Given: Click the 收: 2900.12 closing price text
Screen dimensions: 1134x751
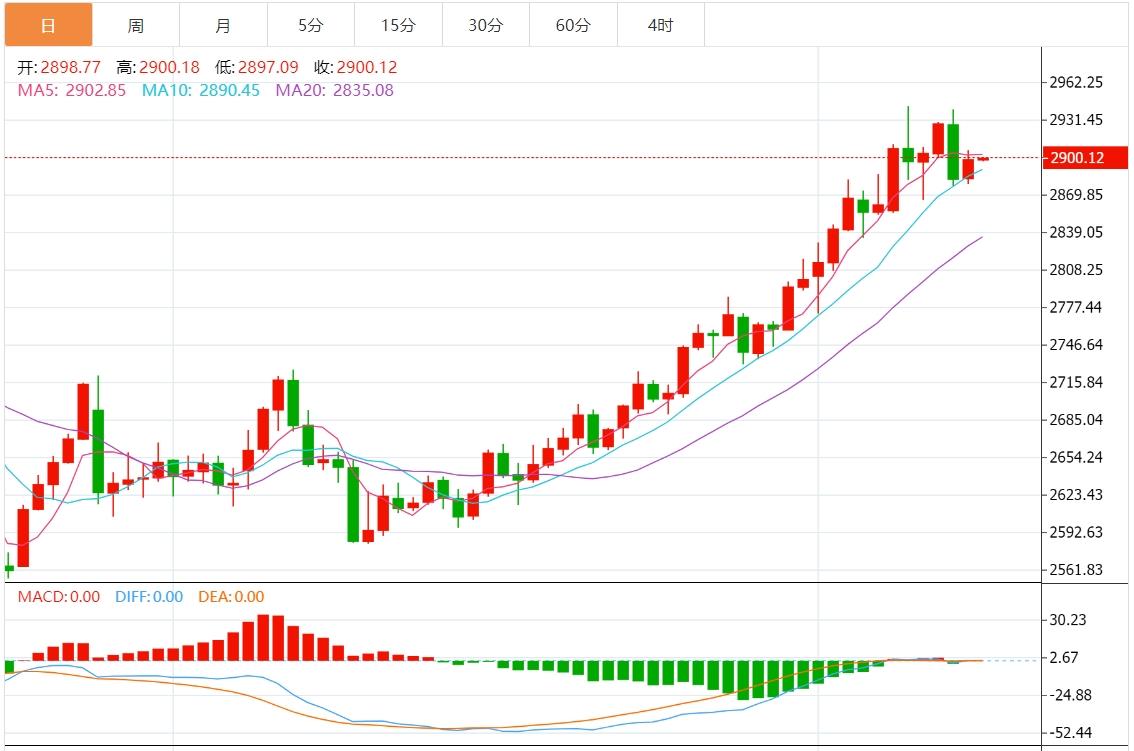Looking at the screenshot, I should (355, 68).
